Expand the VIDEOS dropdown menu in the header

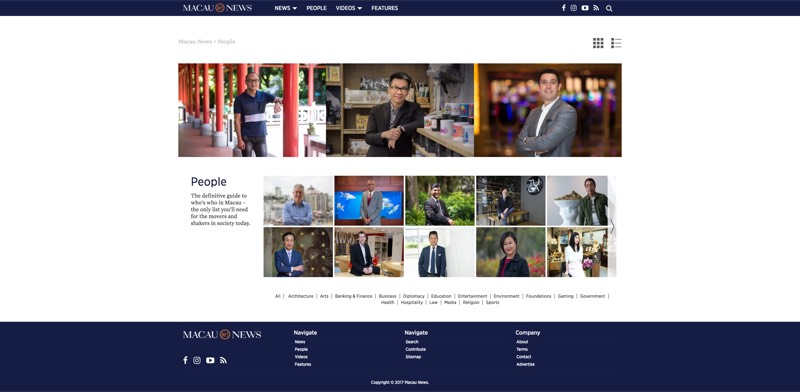tap(349, 8)
